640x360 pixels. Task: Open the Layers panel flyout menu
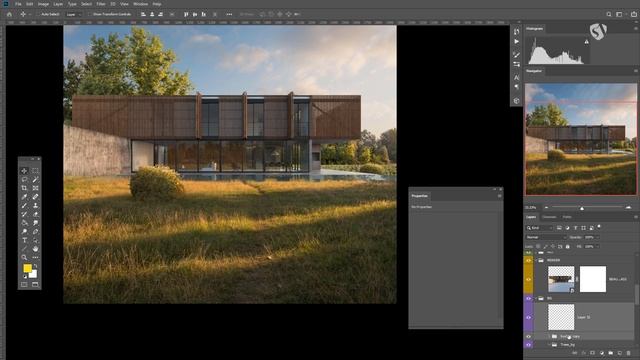(636, 217)
